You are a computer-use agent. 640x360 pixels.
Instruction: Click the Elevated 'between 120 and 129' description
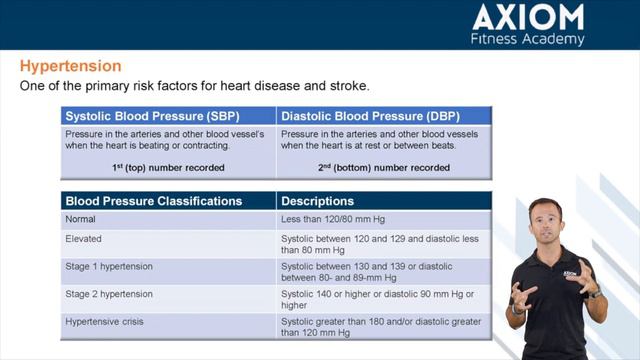pos(380,244)
